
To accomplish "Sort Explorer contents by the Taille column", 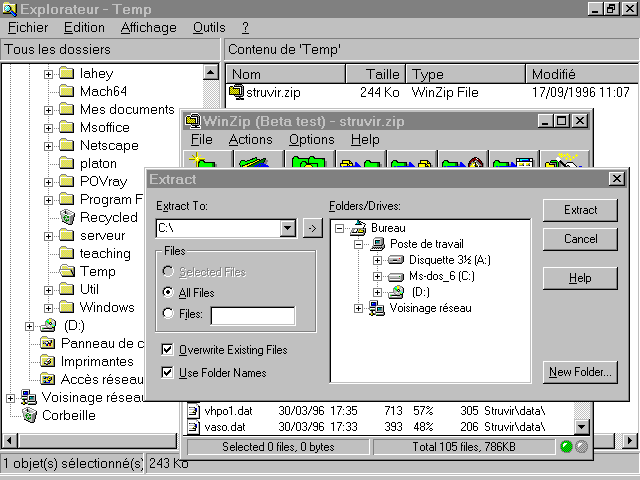I will point(376,74).
